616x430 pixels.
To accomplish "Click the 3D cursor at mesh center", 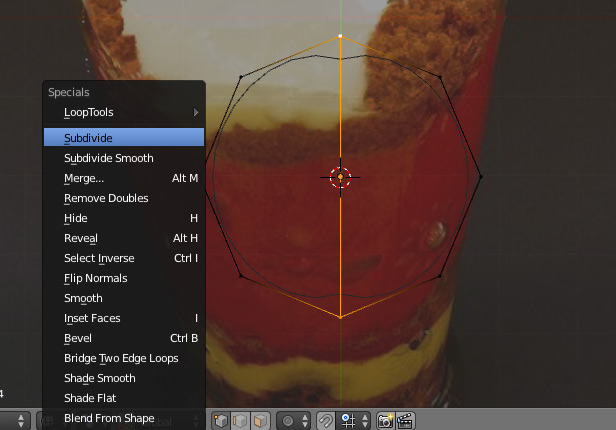I will click(340, 177).
